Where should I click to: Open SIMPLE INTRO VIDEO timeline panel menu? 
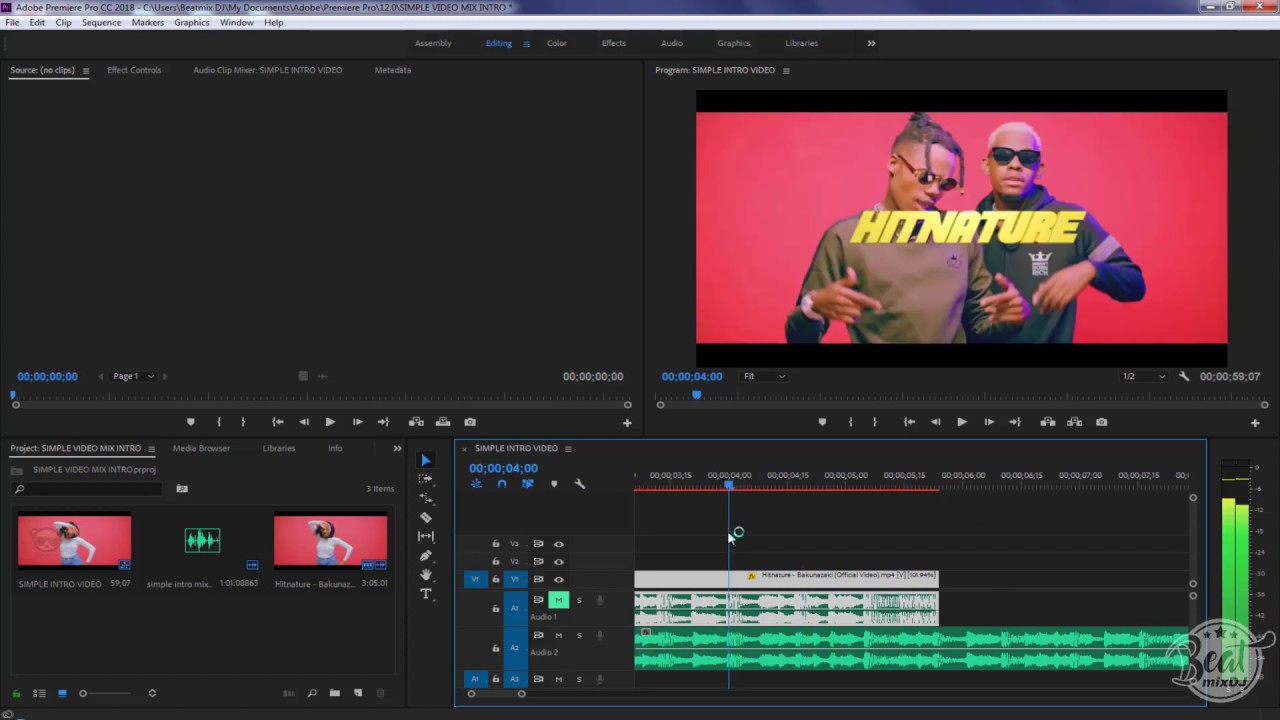coord(568,448)
